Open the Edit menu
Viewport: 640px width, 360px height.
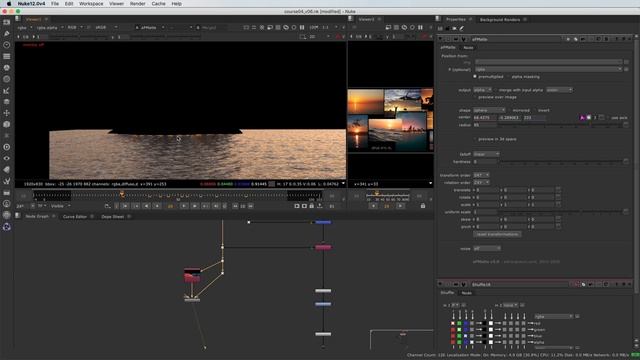pyautogui.click(x=69, y=4)
